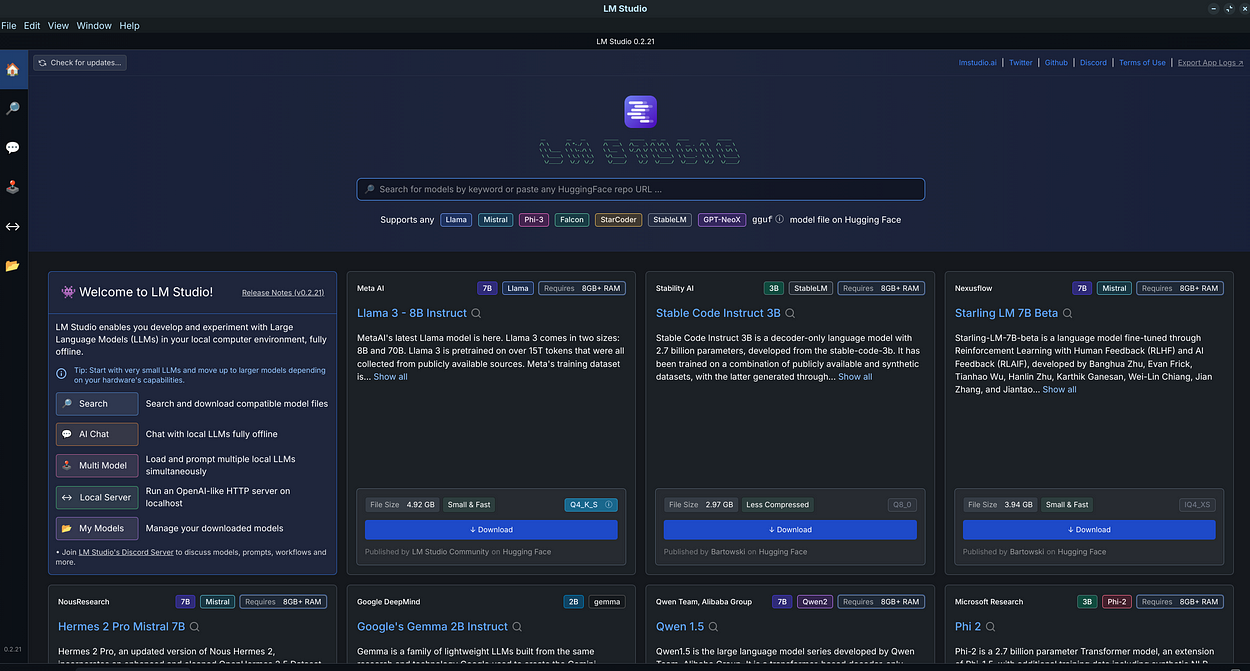Open the Help menu
This screenshot has height=671, width=1250.
click(x=129, y=25)
